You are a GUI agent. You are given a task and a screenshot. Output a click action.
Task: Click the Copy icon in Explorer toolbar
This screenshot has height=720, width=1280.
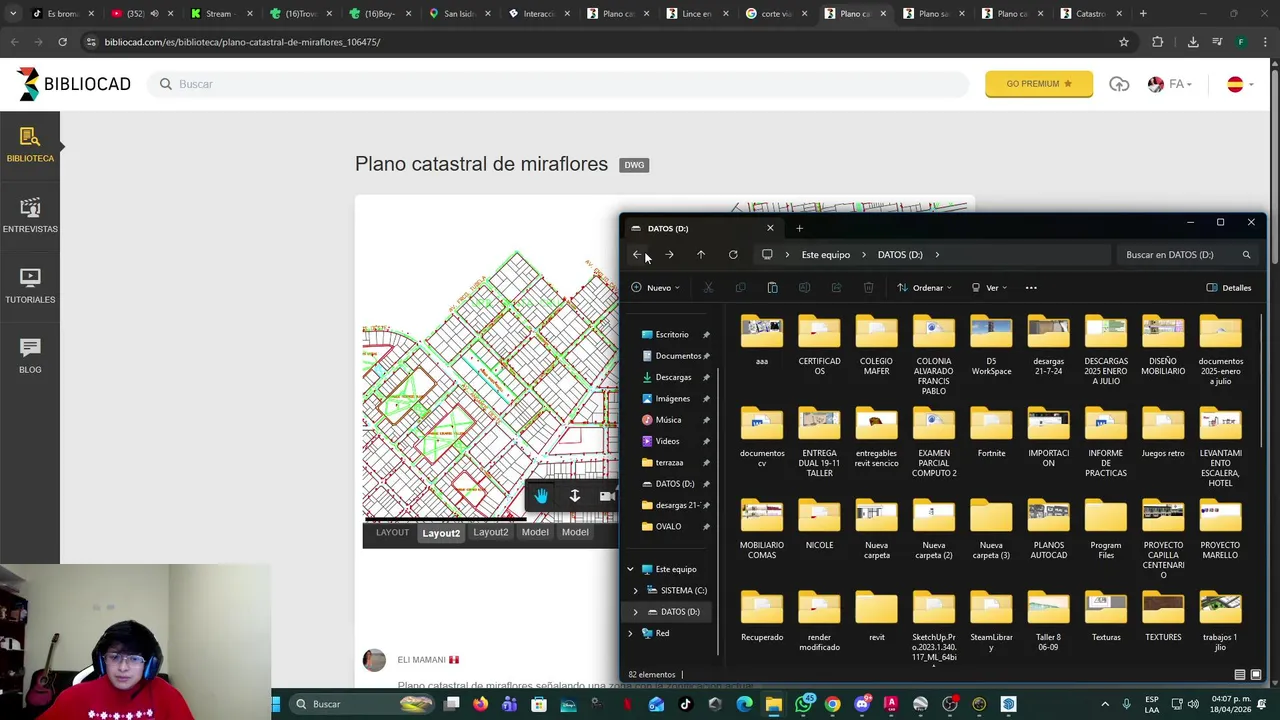[740, 288]
